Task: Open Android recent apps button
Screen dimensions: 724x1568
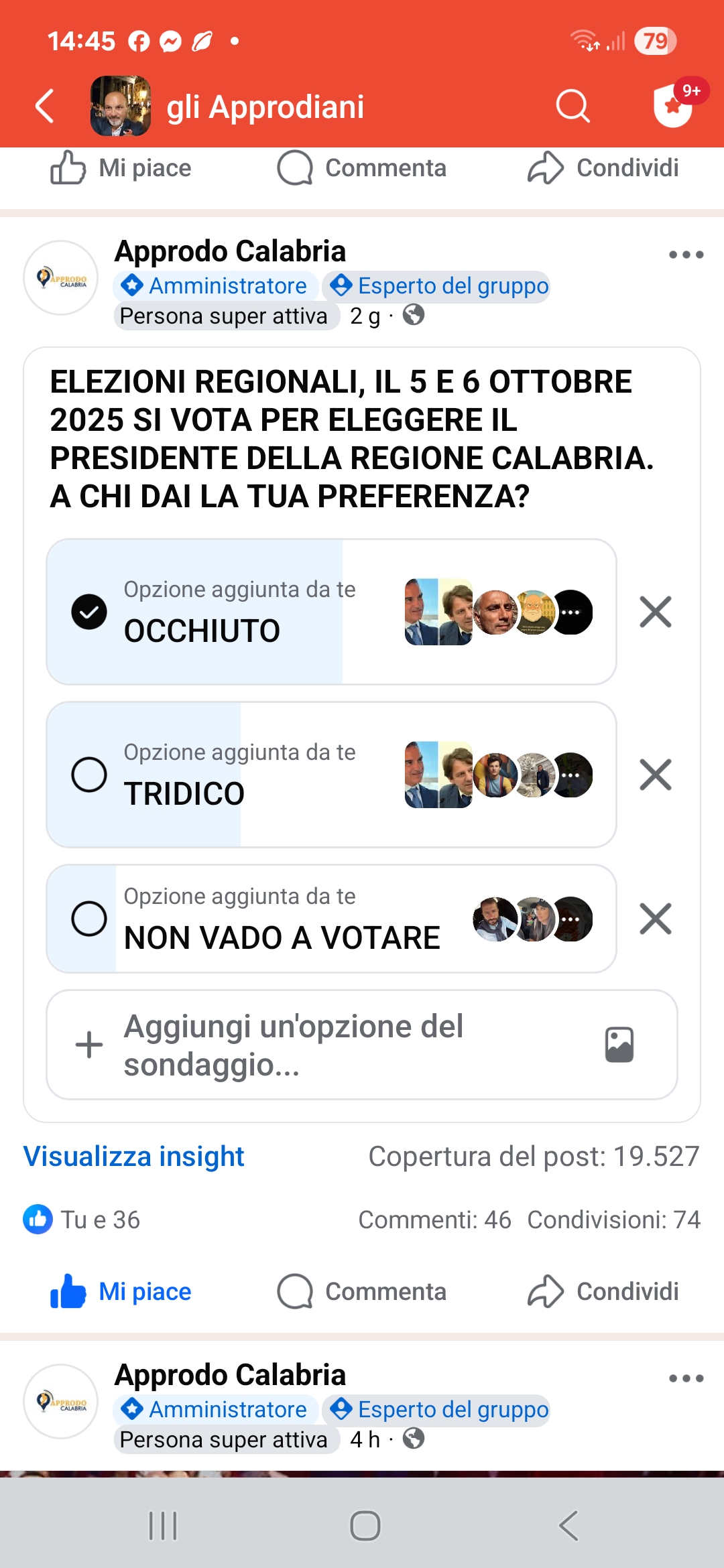Action: (x=163, y=1526)
